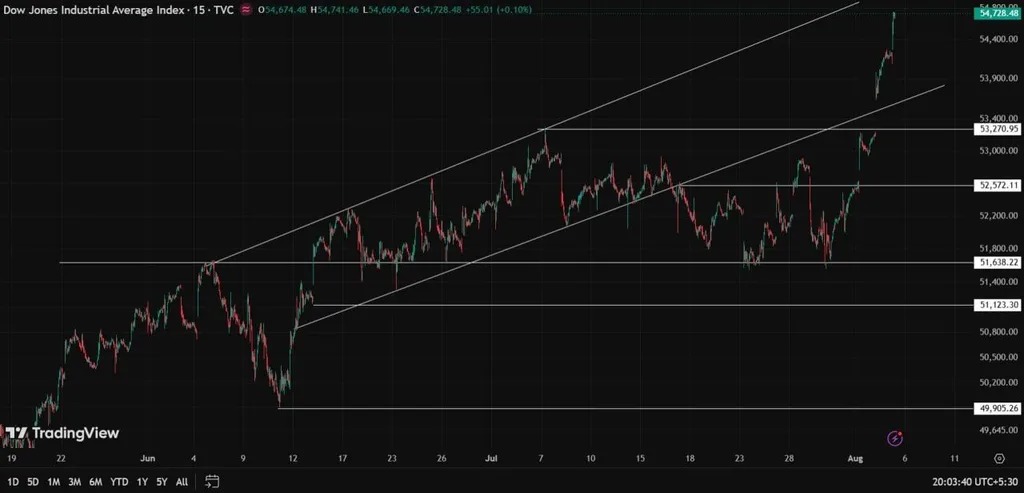
Task: Click the 50,500.00 axis price tick
Action: point(999,357)
